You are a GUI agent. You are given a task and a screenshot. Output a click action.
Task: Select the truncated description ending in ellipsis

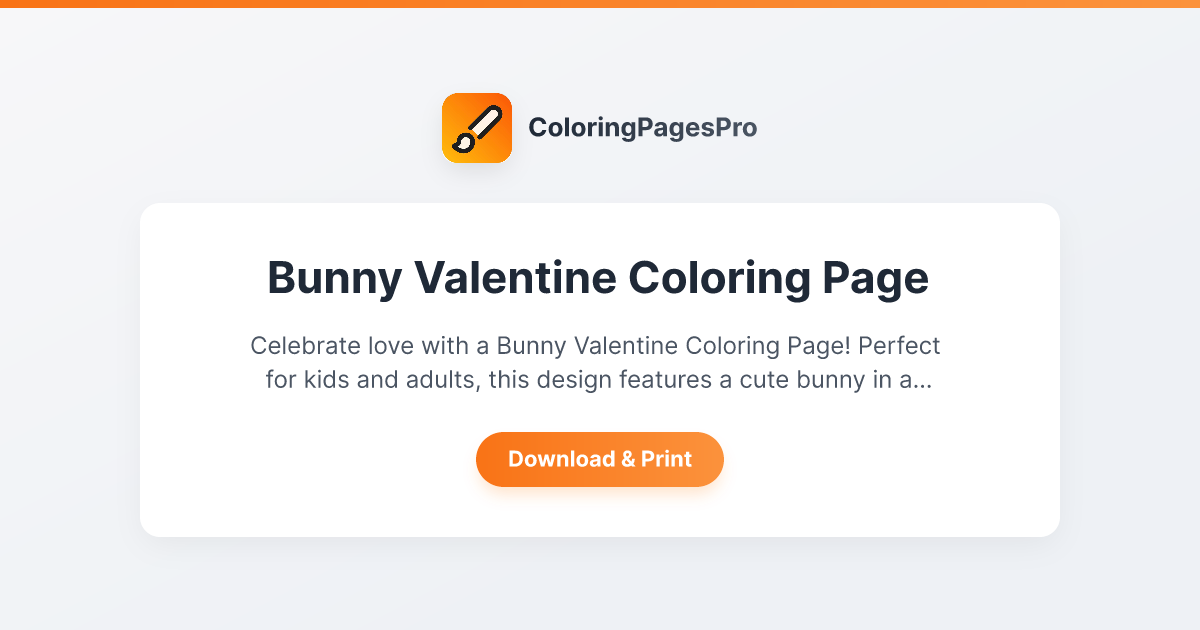coord(595,363)
